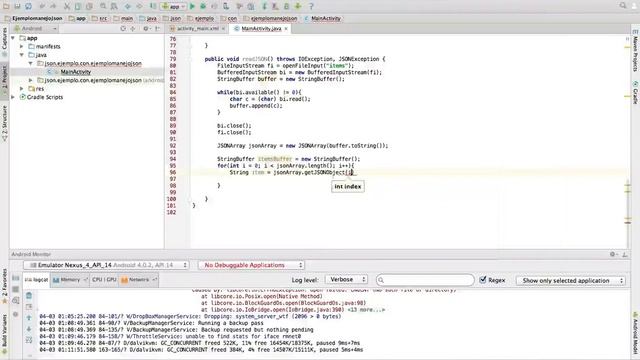Open Maven Projects side panel

[636, 51]
